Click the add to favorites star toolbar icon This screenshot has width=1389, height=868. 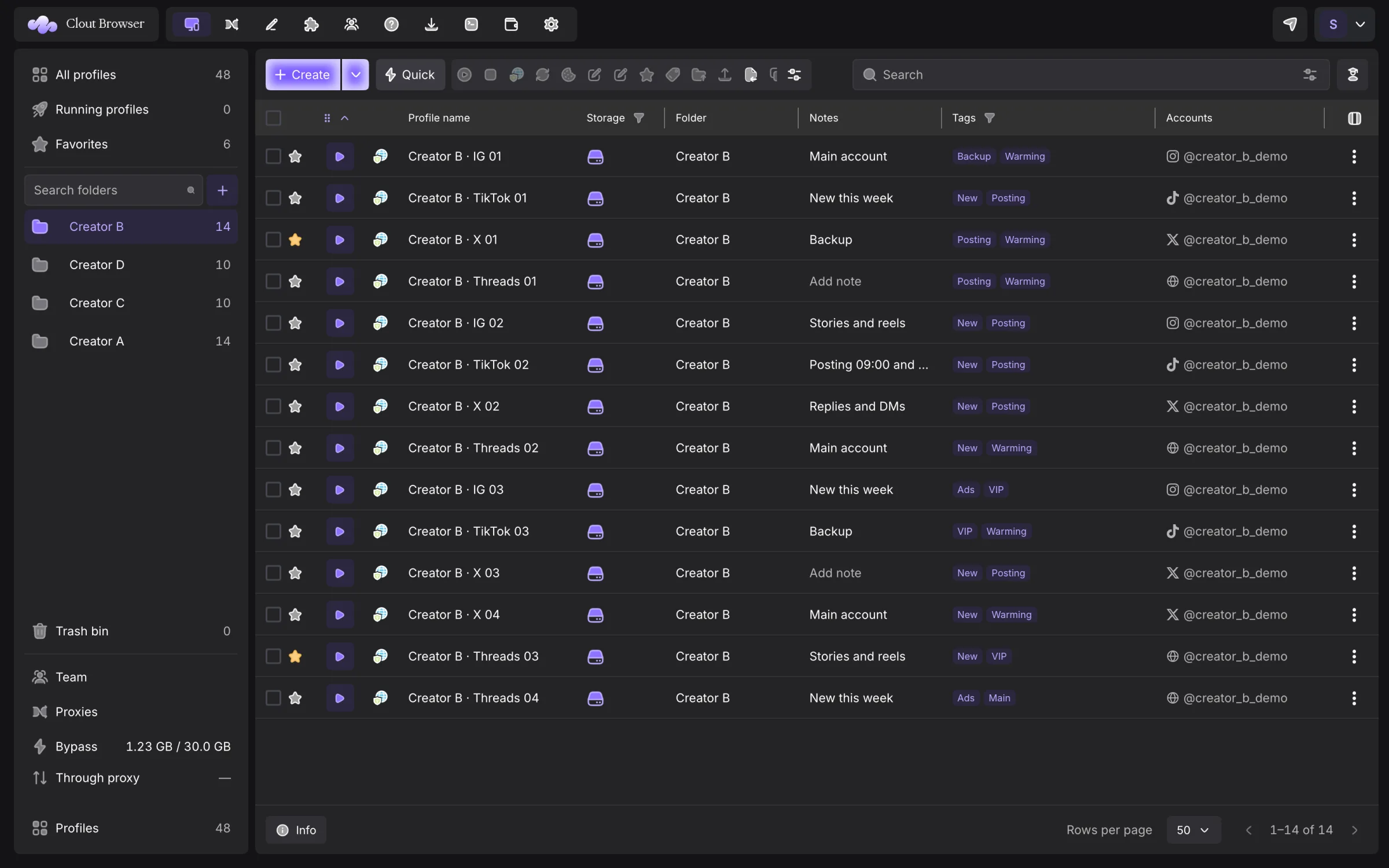click(x=646, y=75)
